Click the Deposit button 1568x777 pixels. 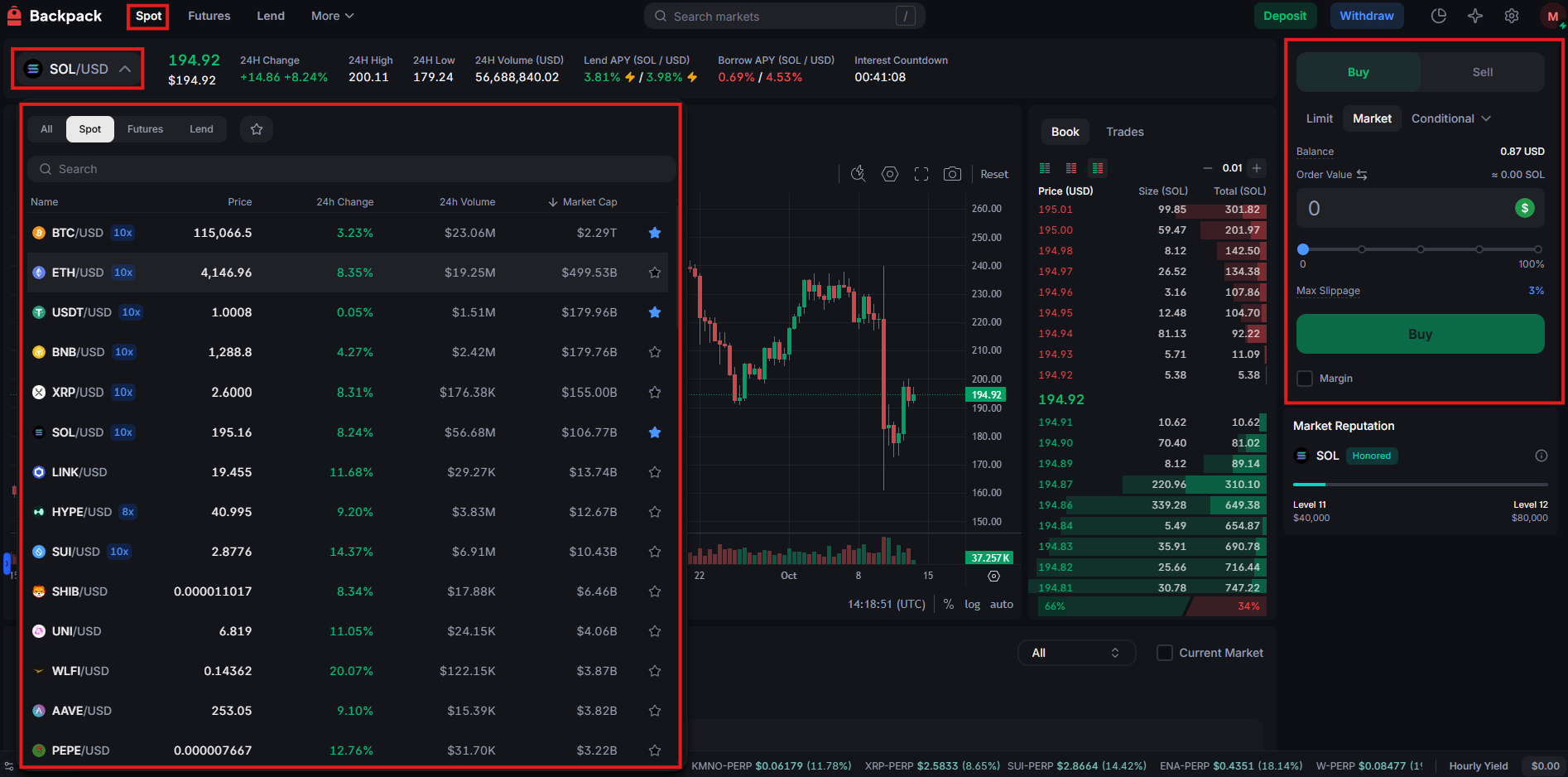[x=1285, y=16]
